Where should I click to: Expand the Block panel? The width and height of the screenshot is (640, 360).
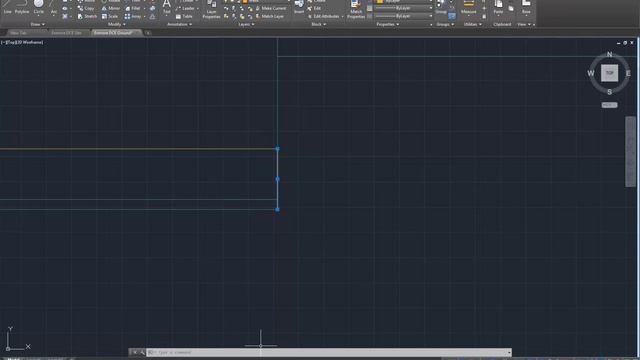click(x=319, y=24)
